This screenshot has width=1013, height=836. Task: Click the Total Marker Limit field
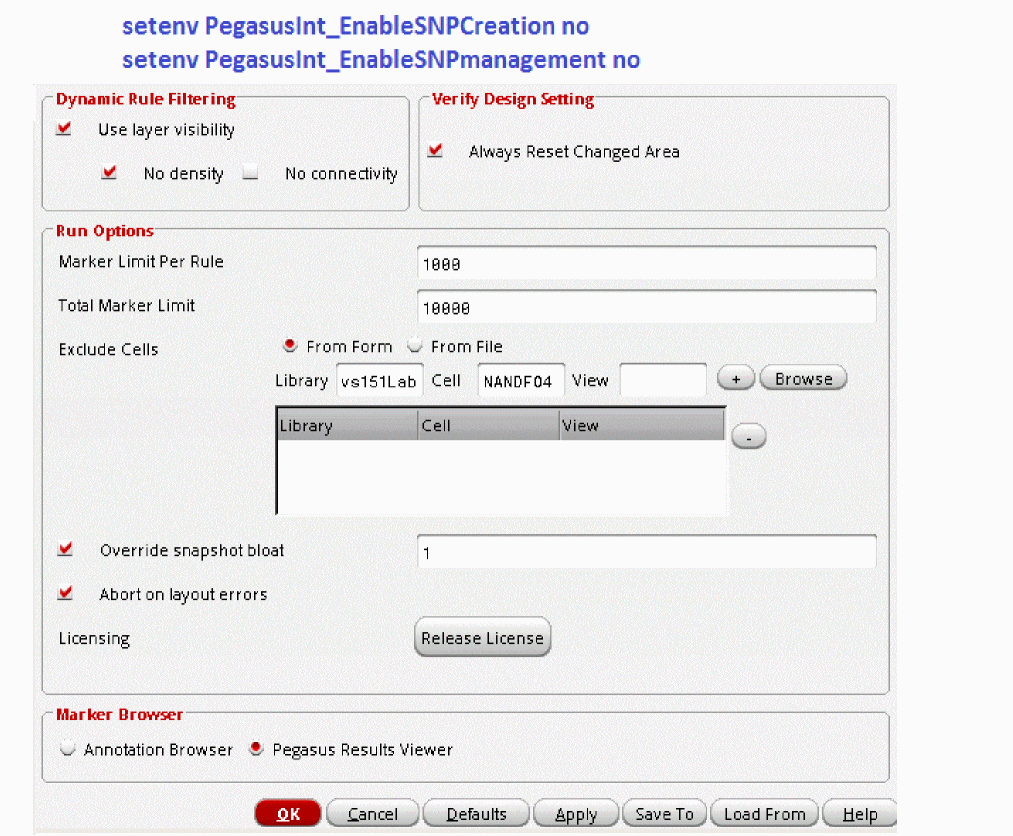tap(647, 308)
